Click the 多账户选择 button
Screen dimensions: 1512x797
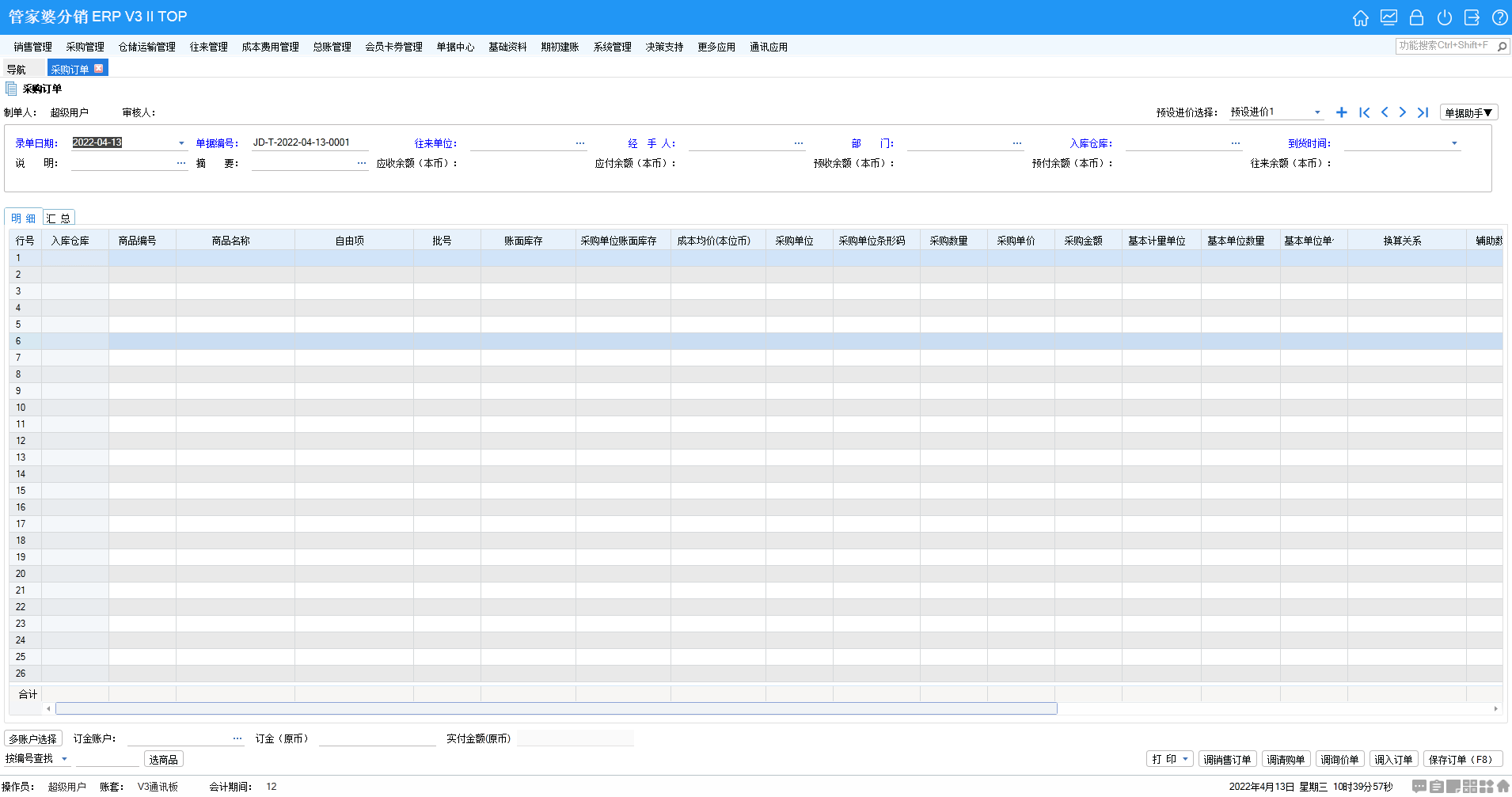(x=33, y=738)
